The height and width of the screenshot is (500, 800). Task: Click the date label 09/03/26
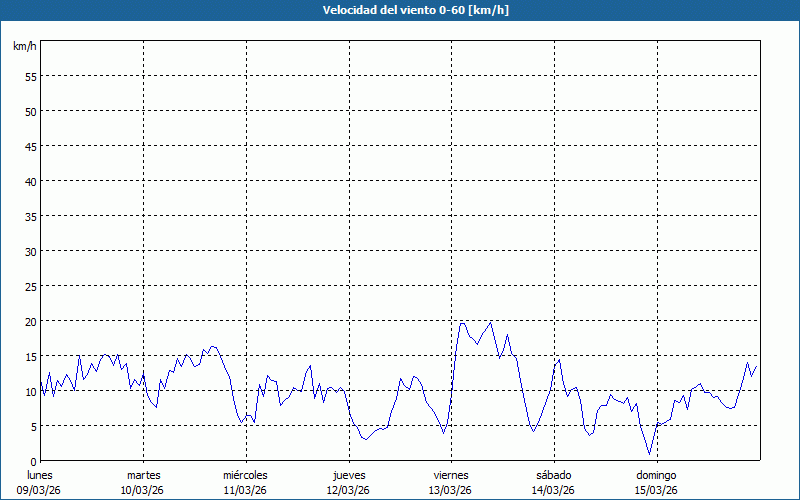[40, 490]
